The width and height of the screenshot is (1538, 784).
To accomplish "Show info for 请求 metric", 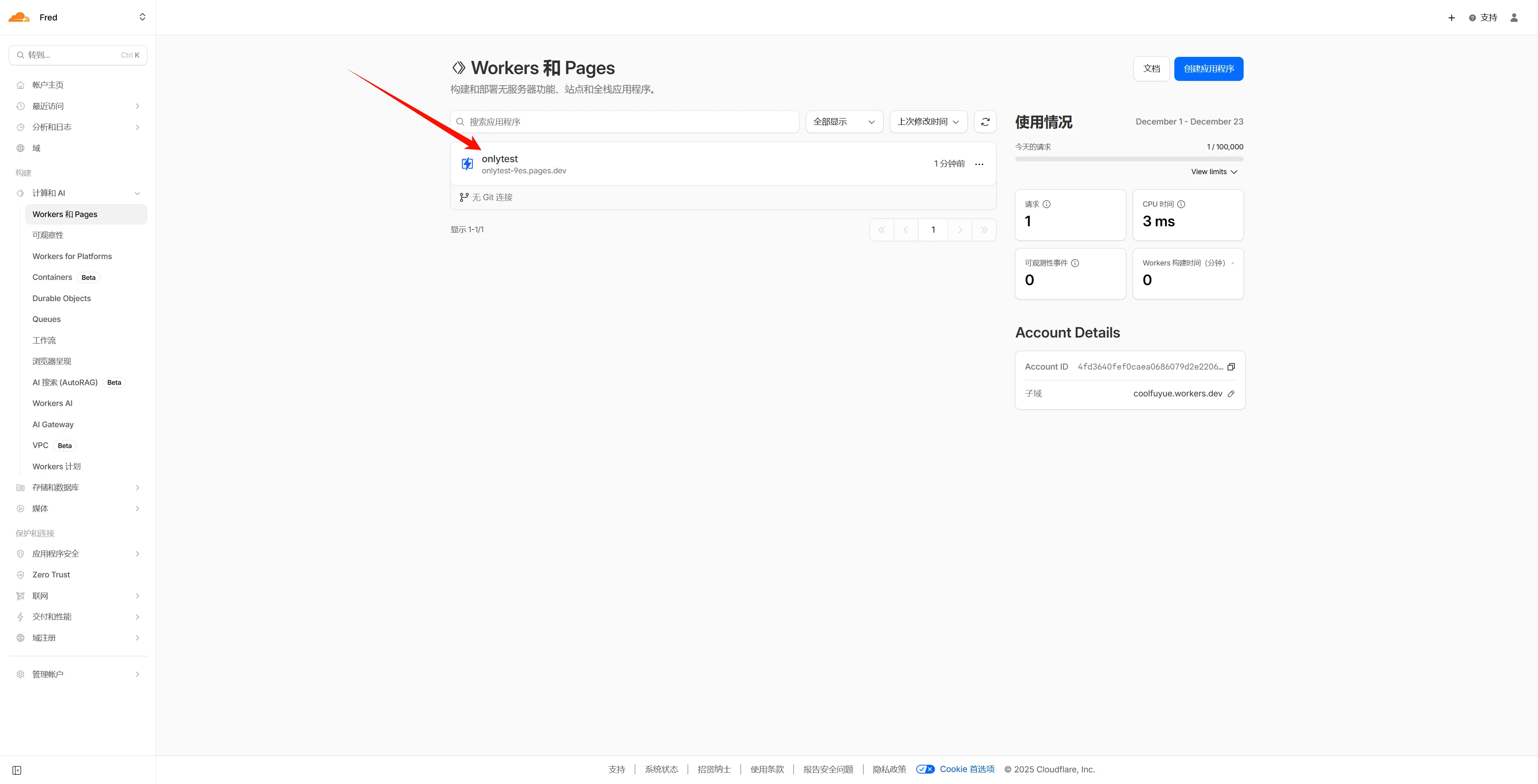I will [x=1047, y=204].
